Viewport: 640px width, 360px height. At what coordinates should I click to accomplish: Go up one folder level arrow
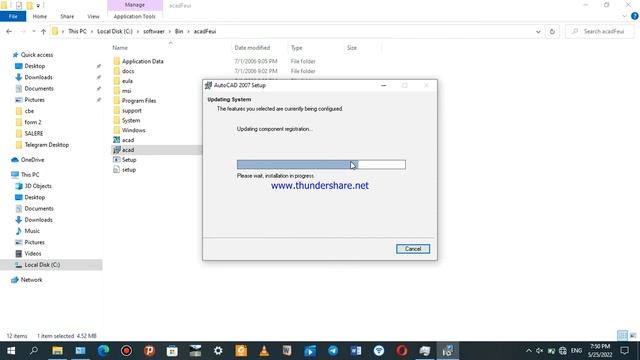point(43,31)
